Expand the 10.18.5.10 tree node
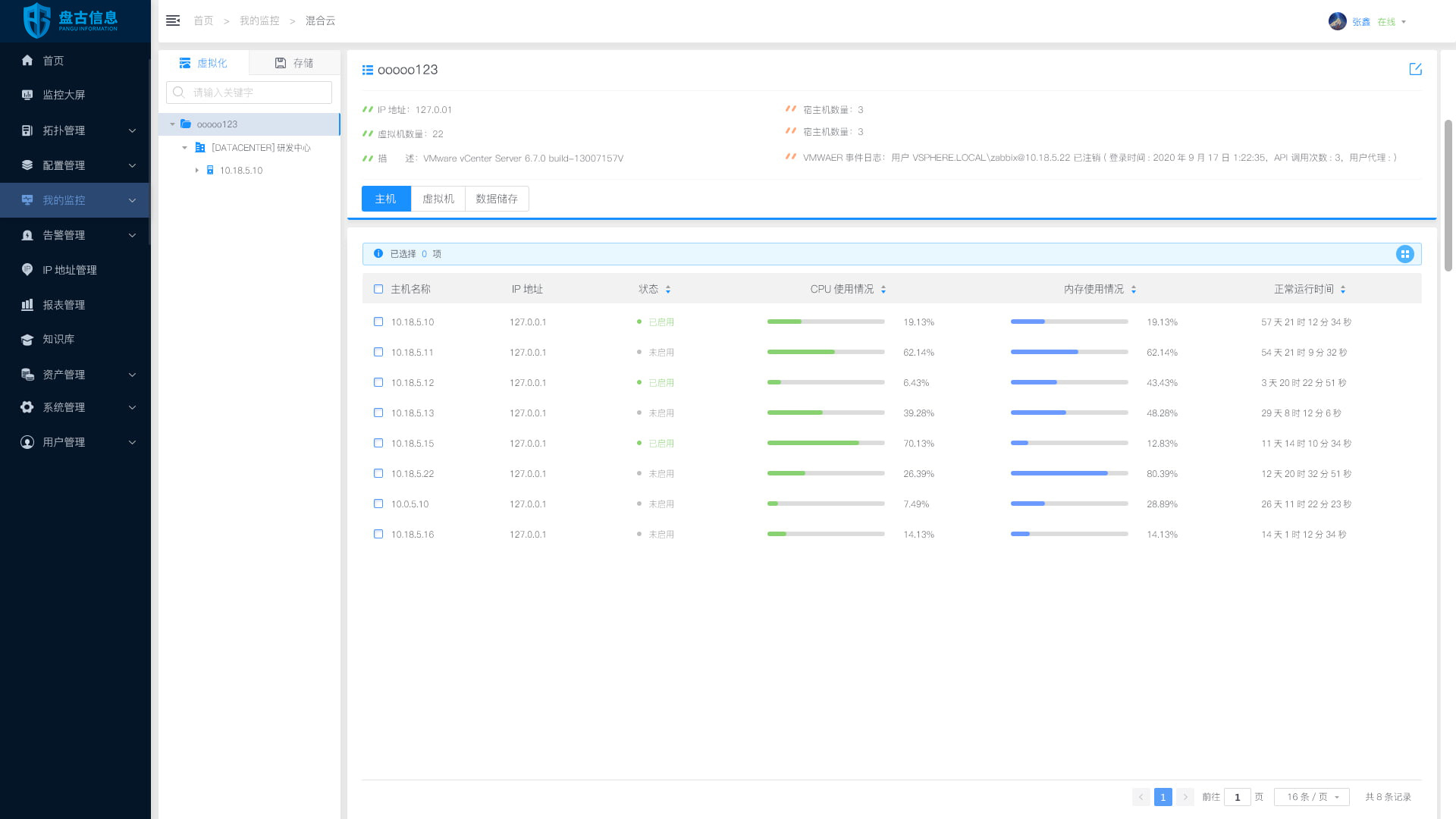 tap(196, 171)
